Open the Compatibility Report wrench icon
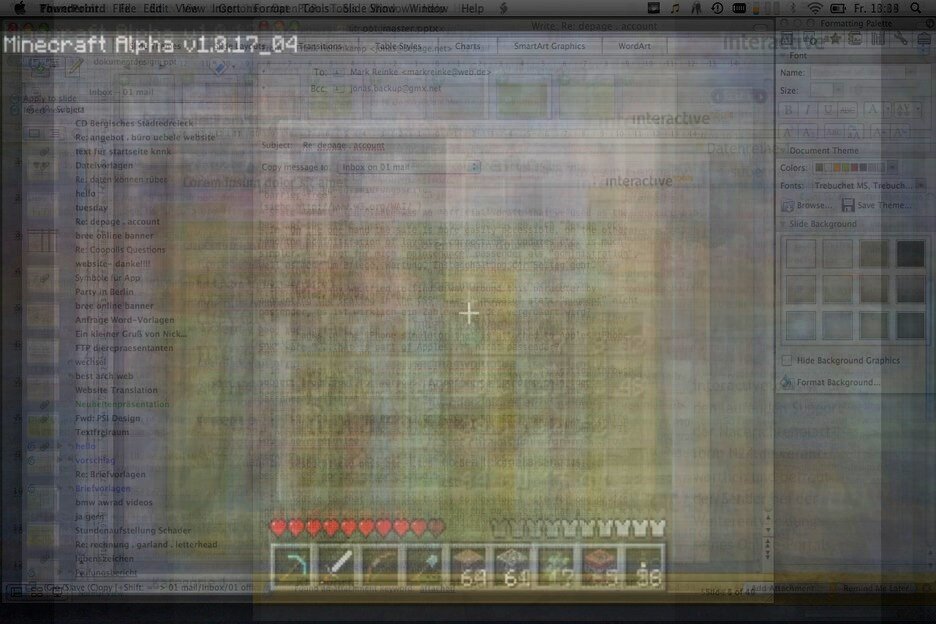The width and height of the screenshot is (936, 624). pyautogui.click(x=900, y=39)
